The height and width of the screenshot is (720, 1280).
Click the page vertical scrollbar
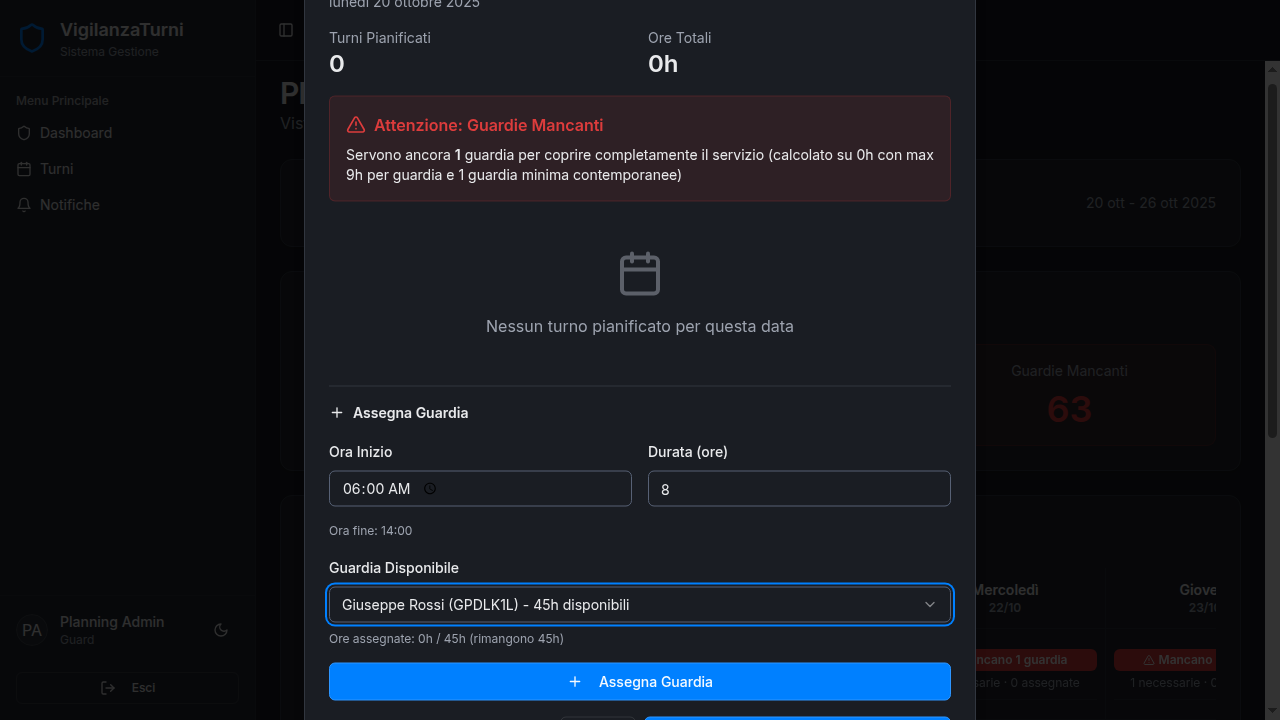(x=1273, y=250)
